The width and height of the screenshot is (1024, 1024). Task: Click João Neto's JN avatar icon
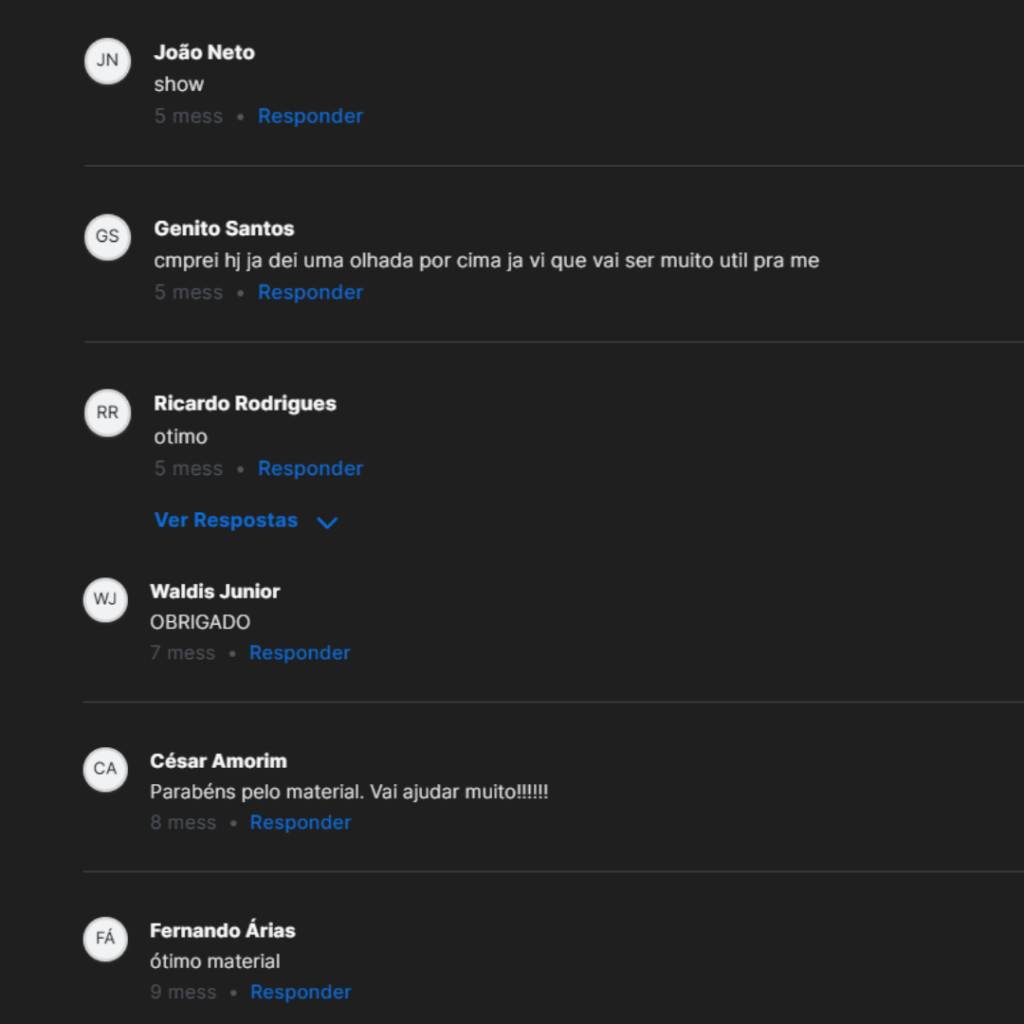pyautogui.click(x=107, y=60)
